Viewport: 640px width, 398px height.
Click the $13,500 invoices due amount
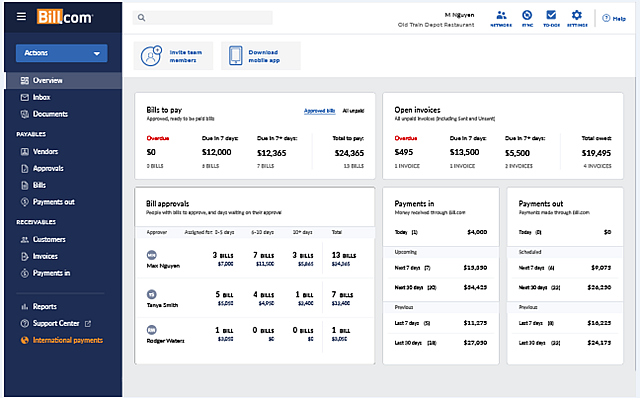464,152
